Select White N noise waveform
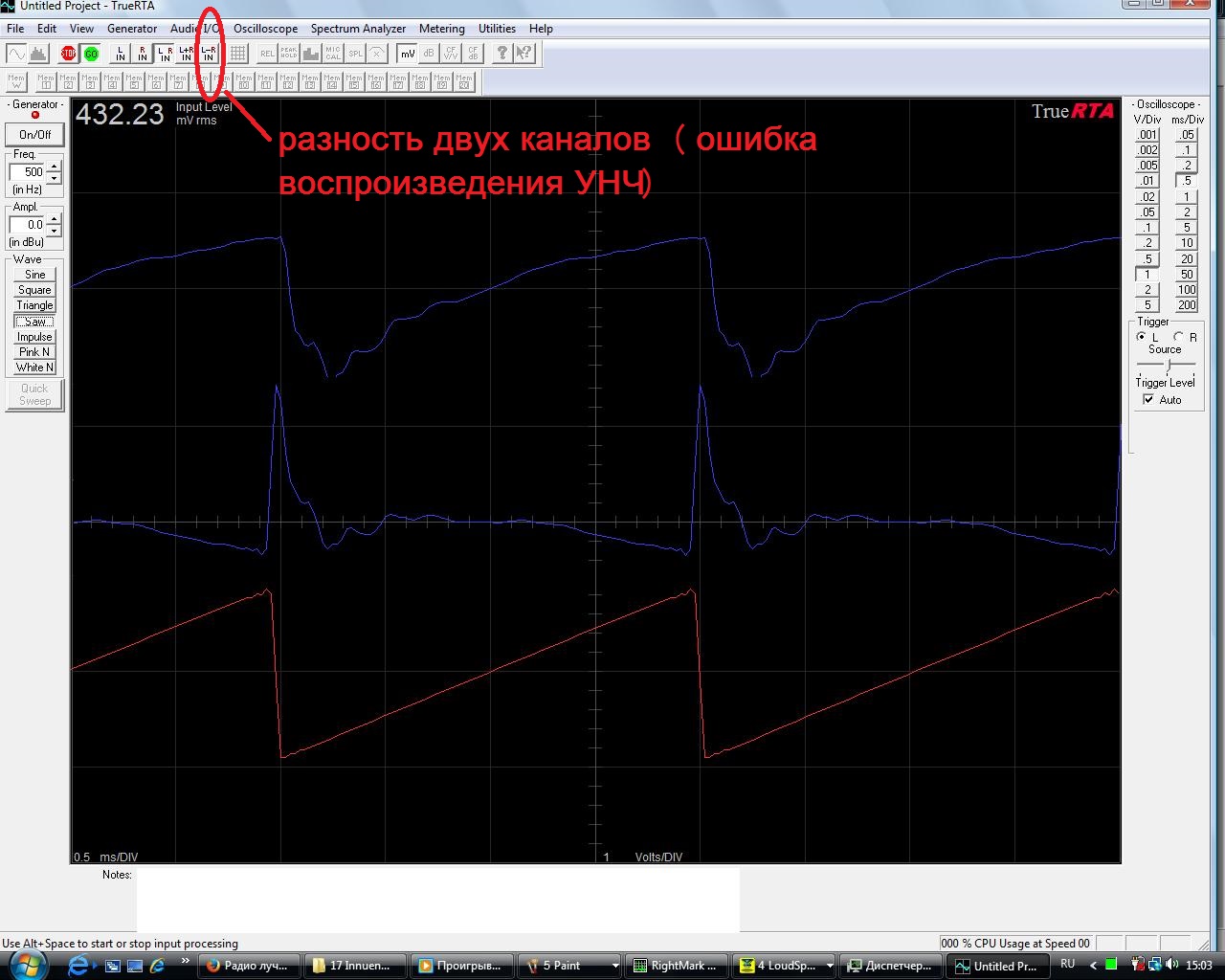The height and width of the screenshot is (980, 1225). 34,367
